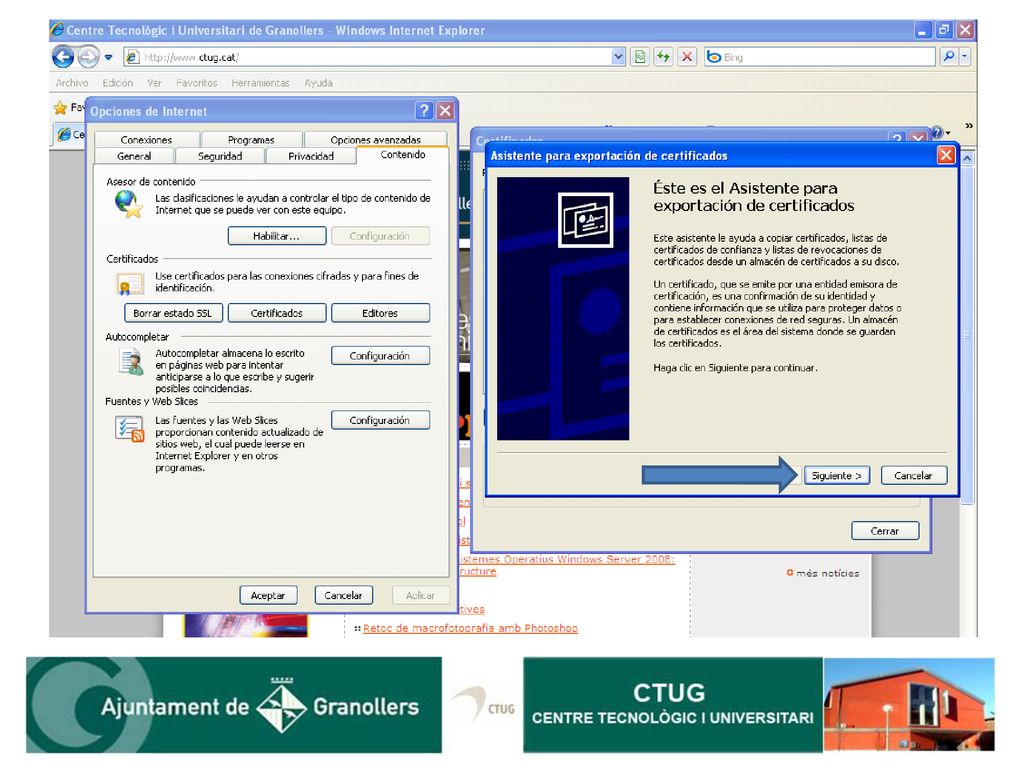
Task: Expand the address bar URL dropdown
Action: tap(618, 57)
